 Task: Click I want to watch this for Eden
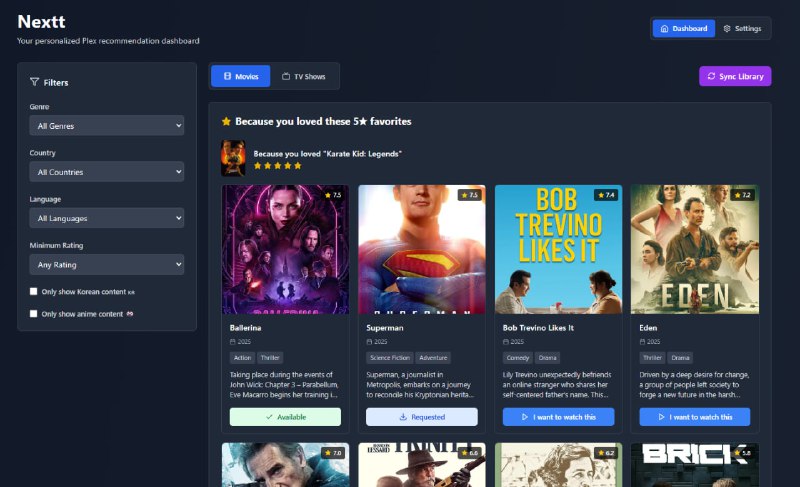click(694, 417)
